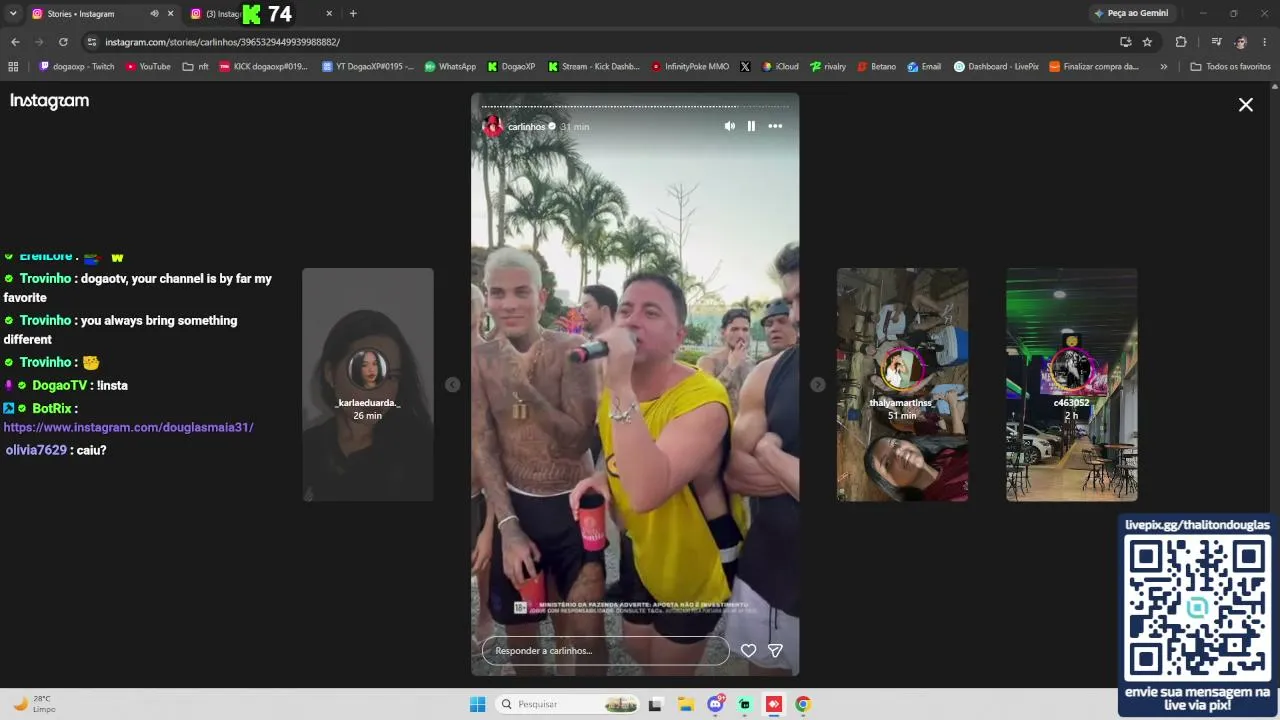Click the story progress bar
1280x720 pixels.
[635, 106]
